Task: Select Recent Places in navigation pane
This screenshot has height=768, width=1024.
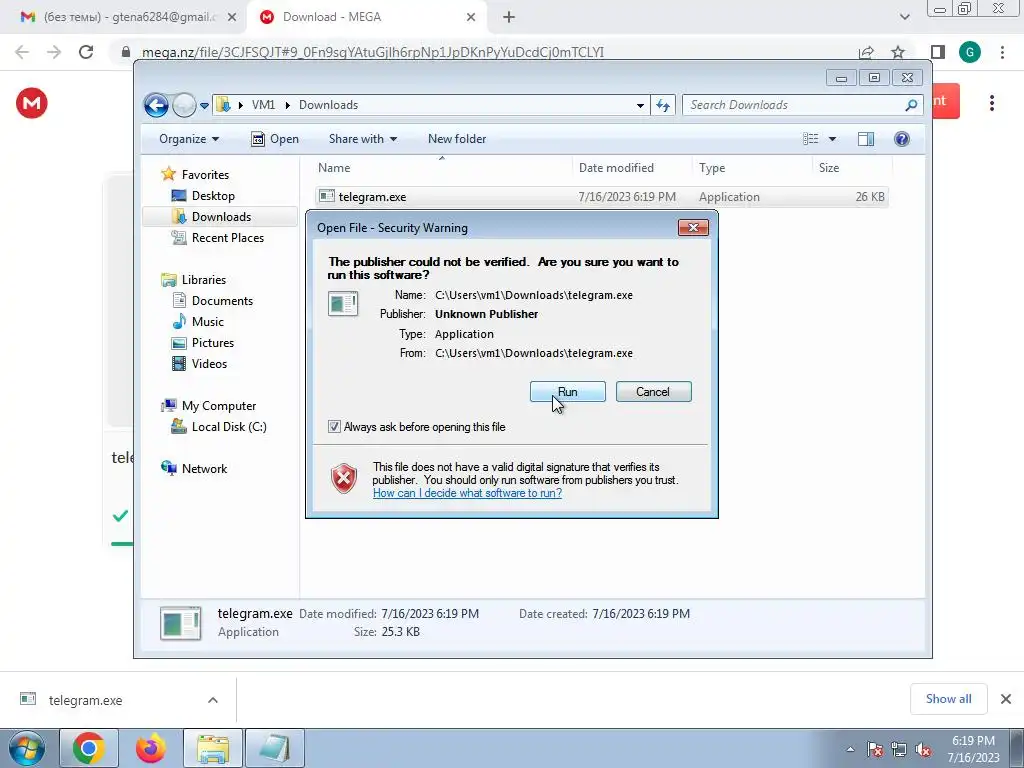Action: pos(227,238)
